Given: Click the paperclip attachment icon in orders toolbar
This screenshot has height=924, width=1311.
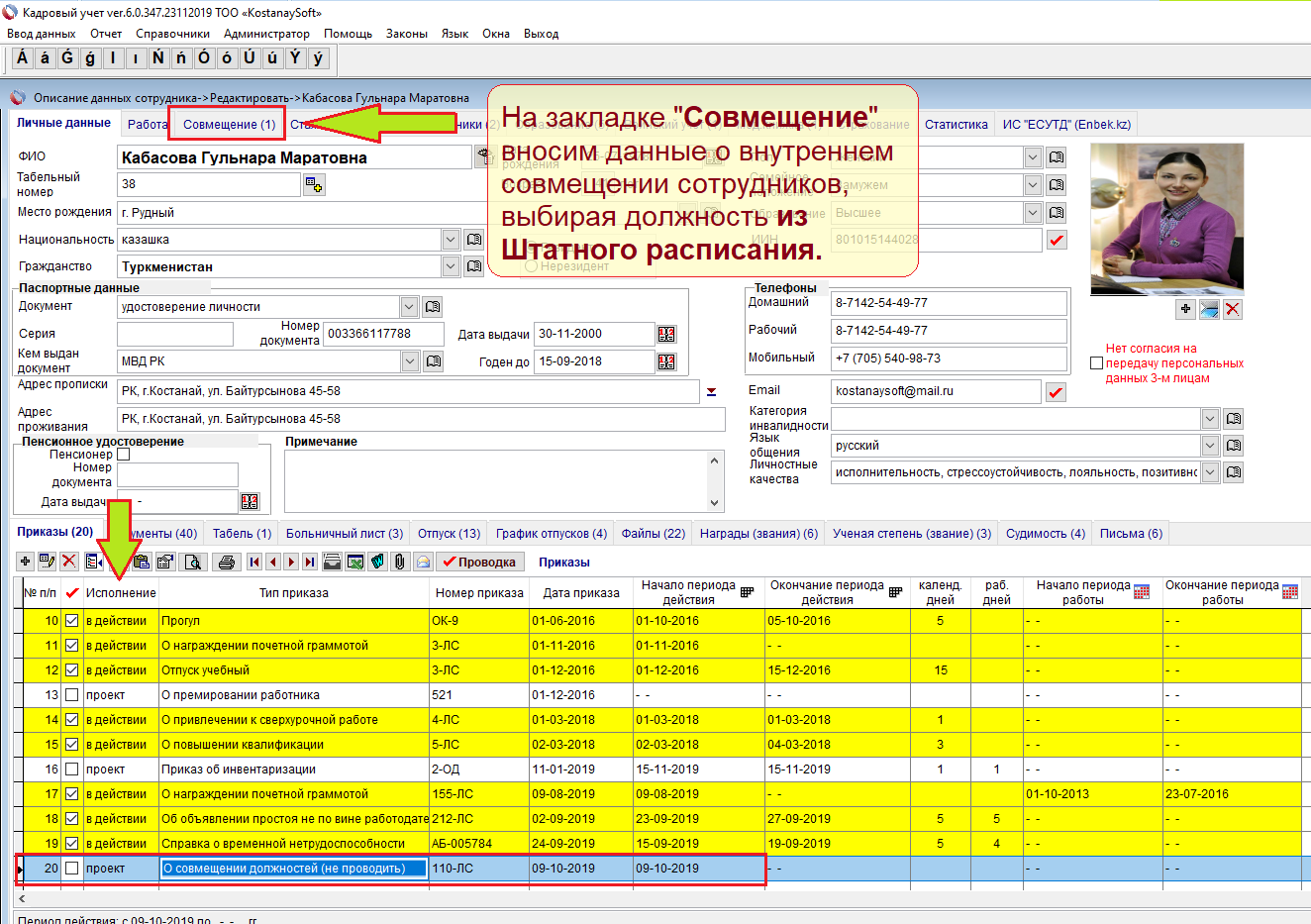Looking at the screenshot, I should point(399,562).
